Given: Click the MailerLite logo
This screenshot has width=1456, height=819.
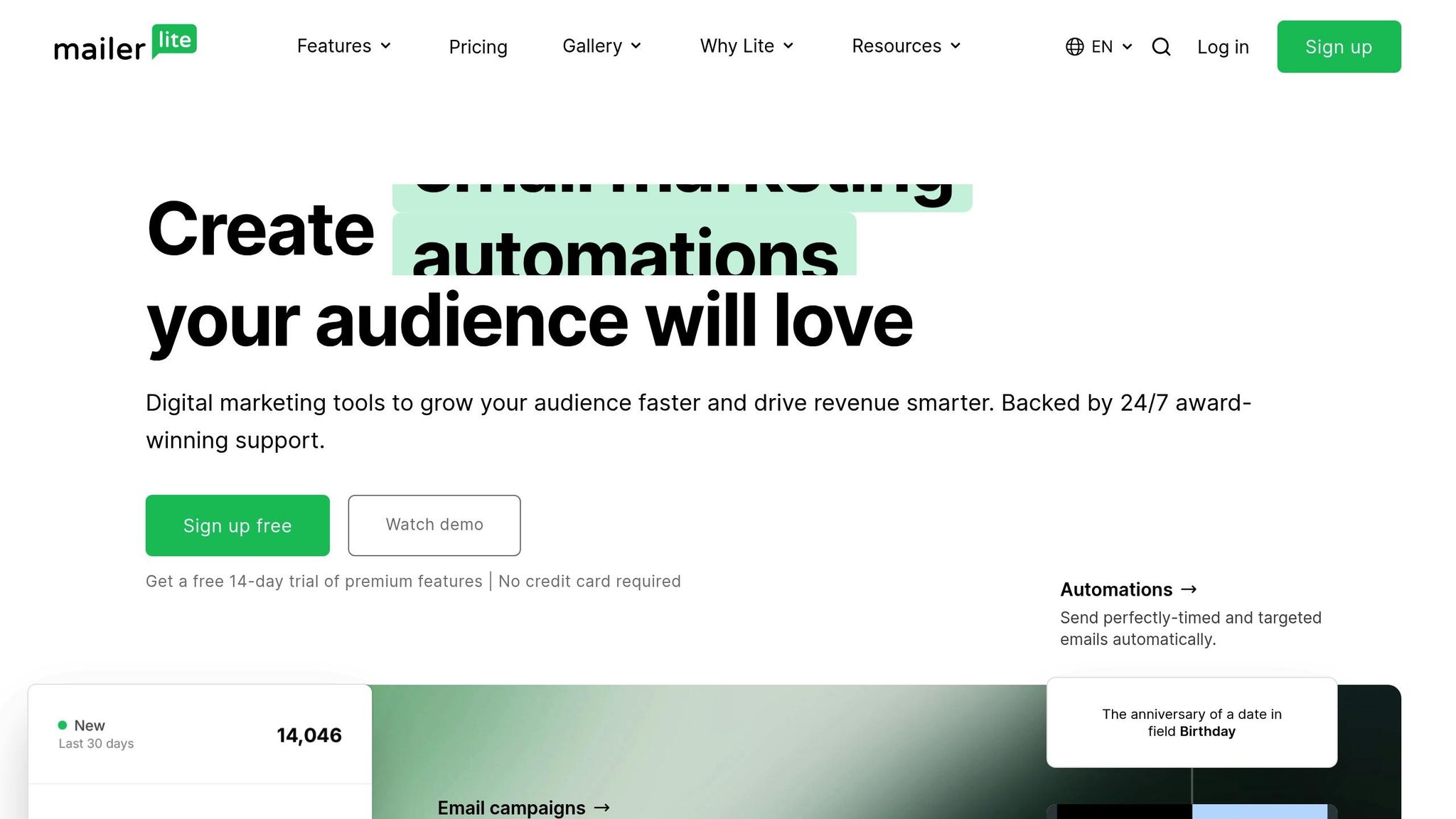Looking at the screenshot, I should pos(125,44).
